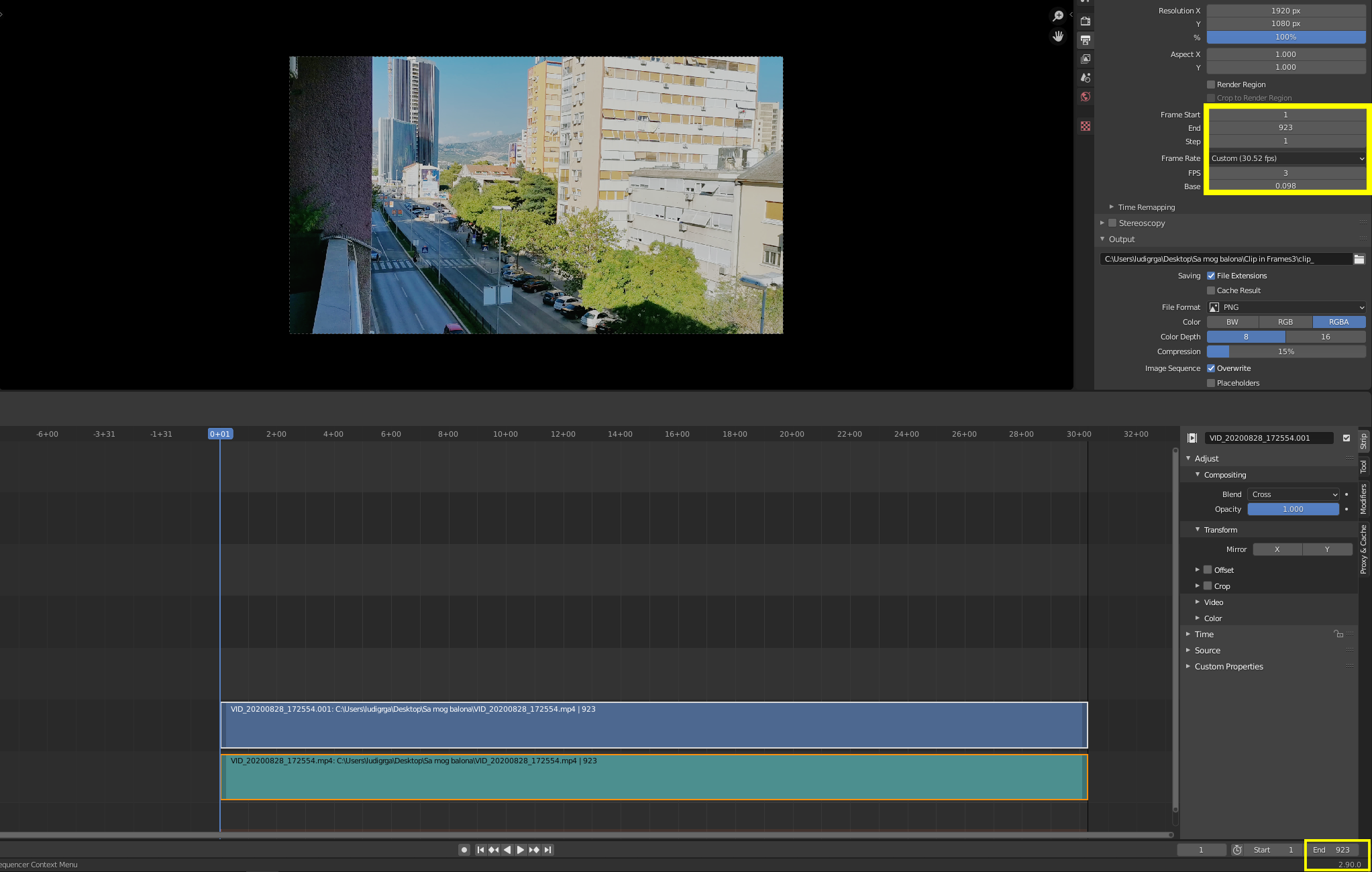Switch to the Tool sidebar tab
Image resolution: width=1372 pixels, height=872 pixels.
click(1364, 467)
